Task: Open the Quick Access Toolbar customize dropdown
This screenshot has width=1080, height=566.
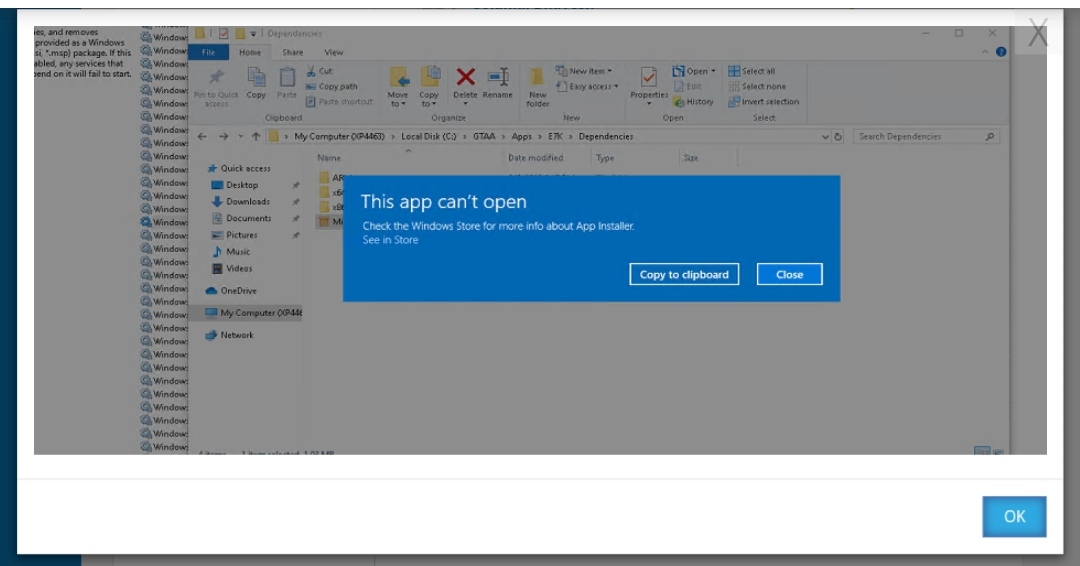Action: 253,33
